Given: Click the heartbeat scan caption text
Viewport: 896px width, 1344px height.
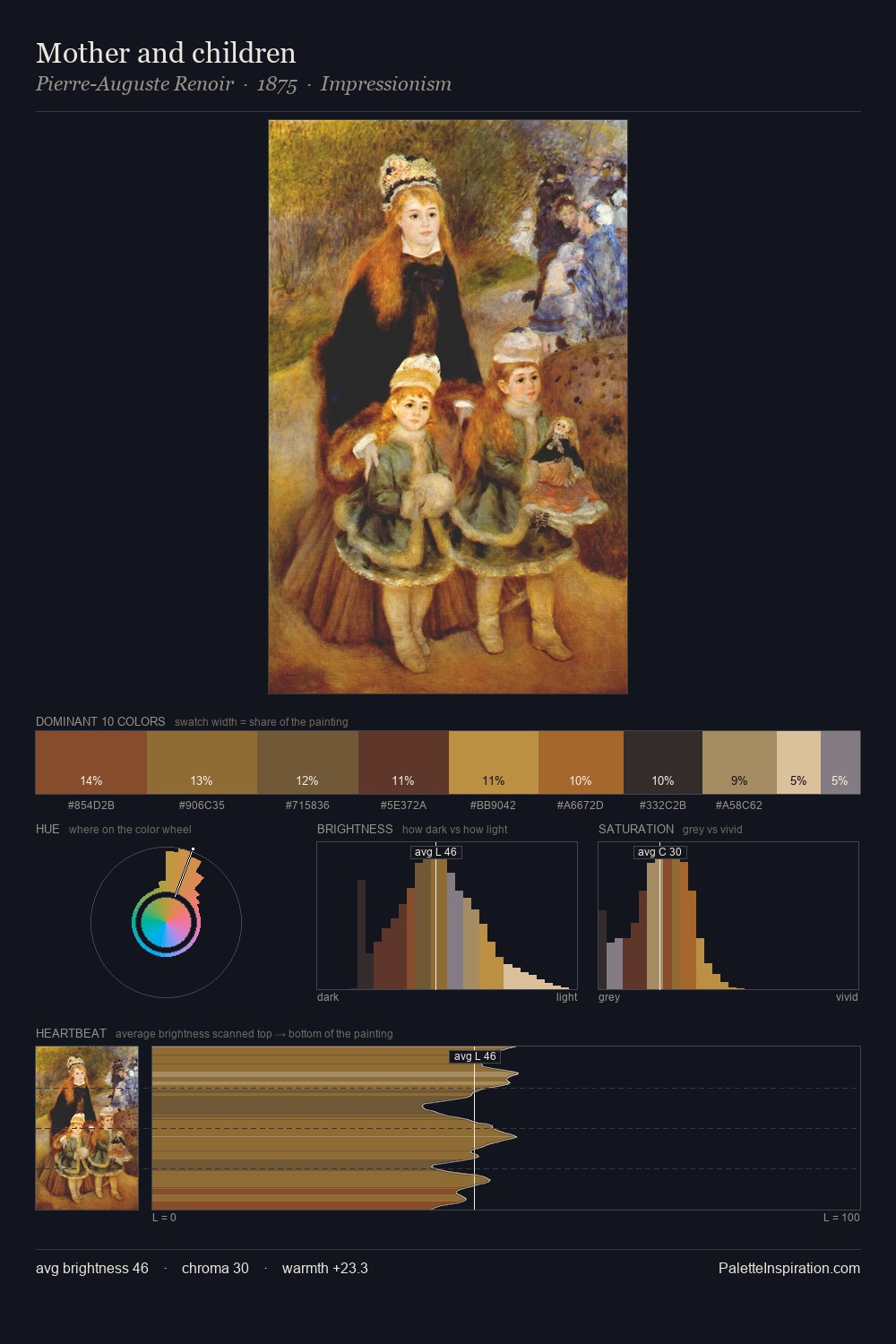Looking at the screenshot, I should (x=254, y=1034).
